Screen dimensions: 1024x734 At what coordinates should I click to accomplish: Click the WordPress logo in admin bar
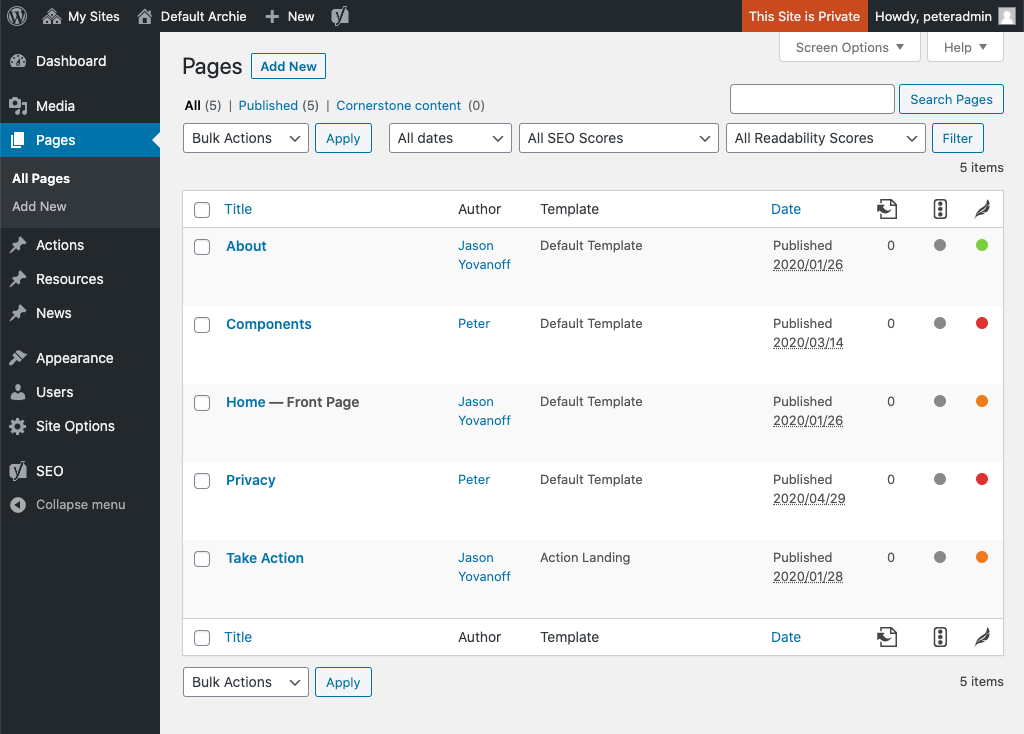17,16
